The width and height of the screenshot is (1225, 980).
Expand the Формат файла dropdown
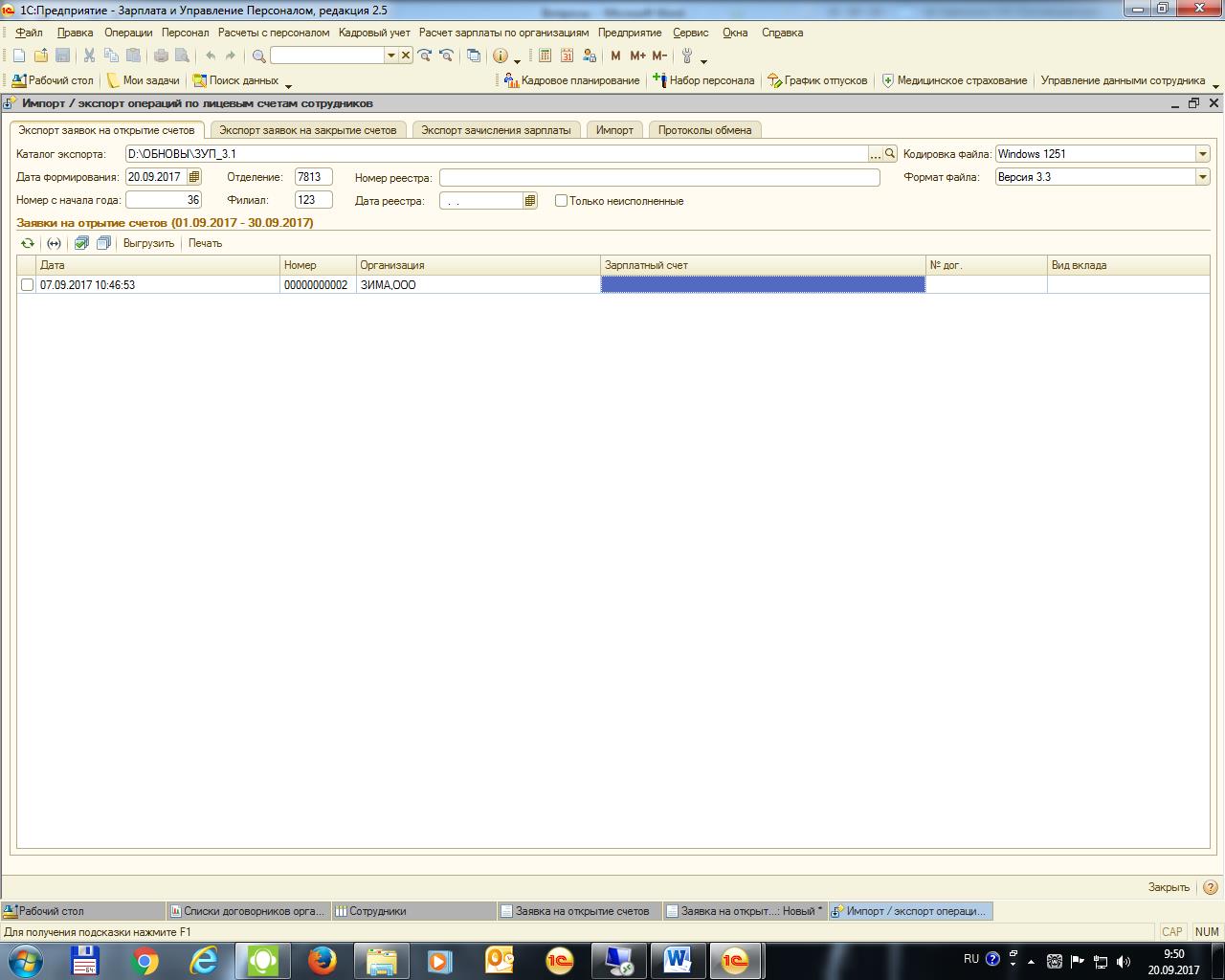(1202, 177)
